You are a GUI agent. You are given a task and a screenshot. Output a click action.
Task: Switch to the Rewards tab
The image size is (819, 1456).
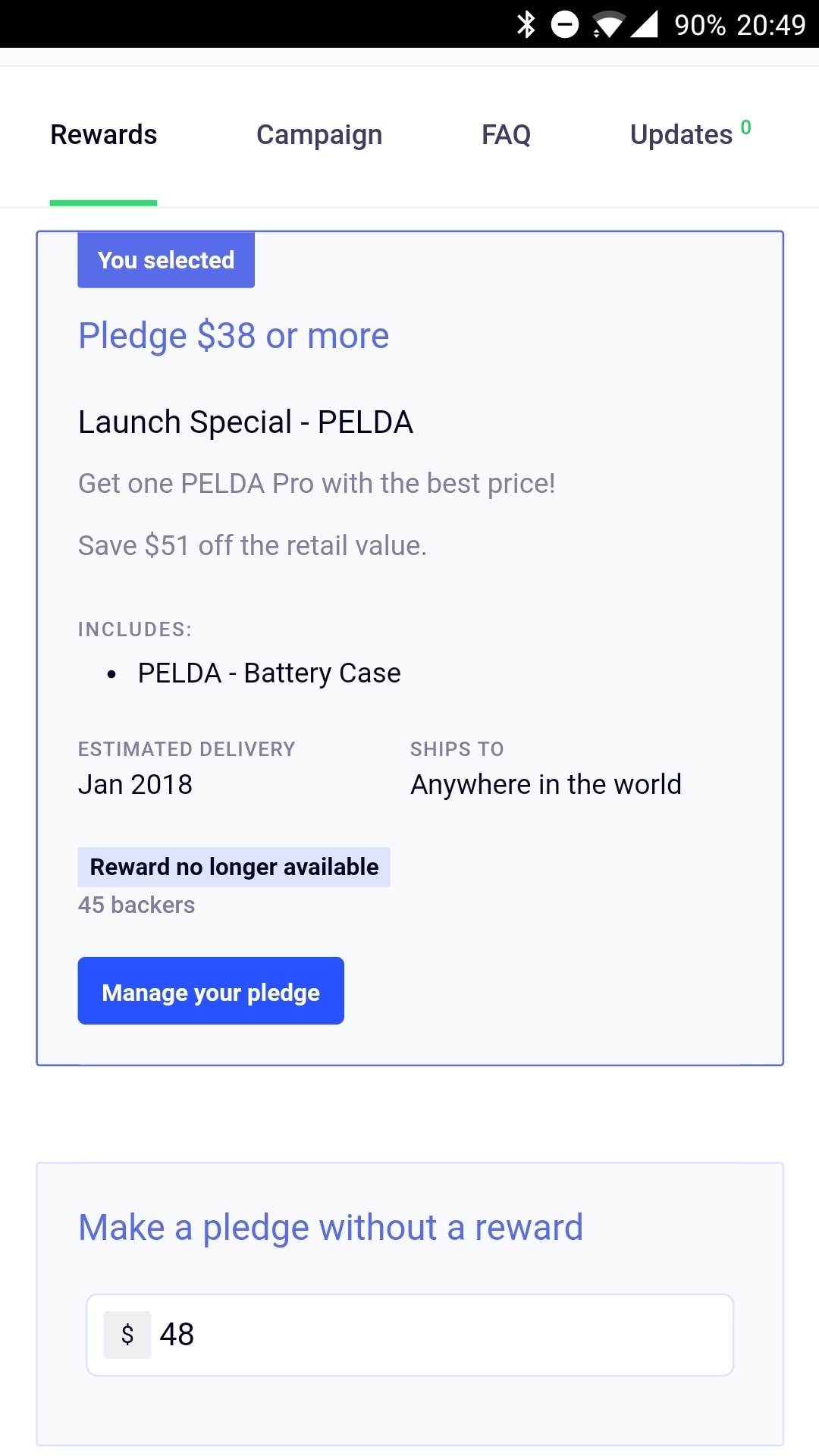click(x=104, y=135)
